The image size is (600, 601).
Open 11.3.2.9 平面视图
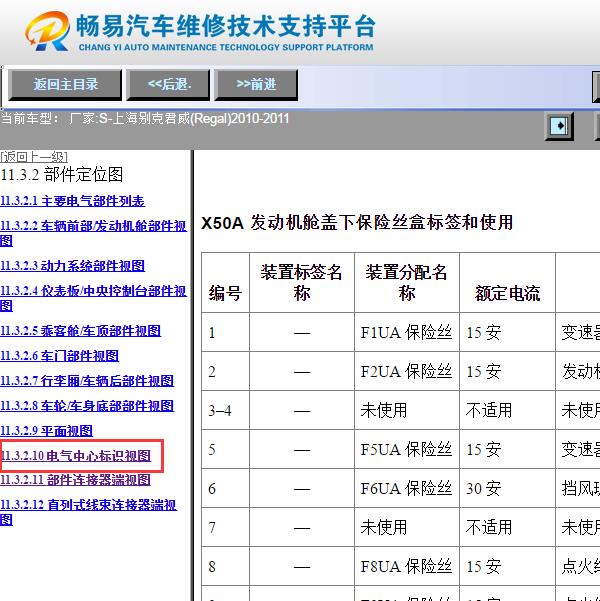click(x=46, y=430)
